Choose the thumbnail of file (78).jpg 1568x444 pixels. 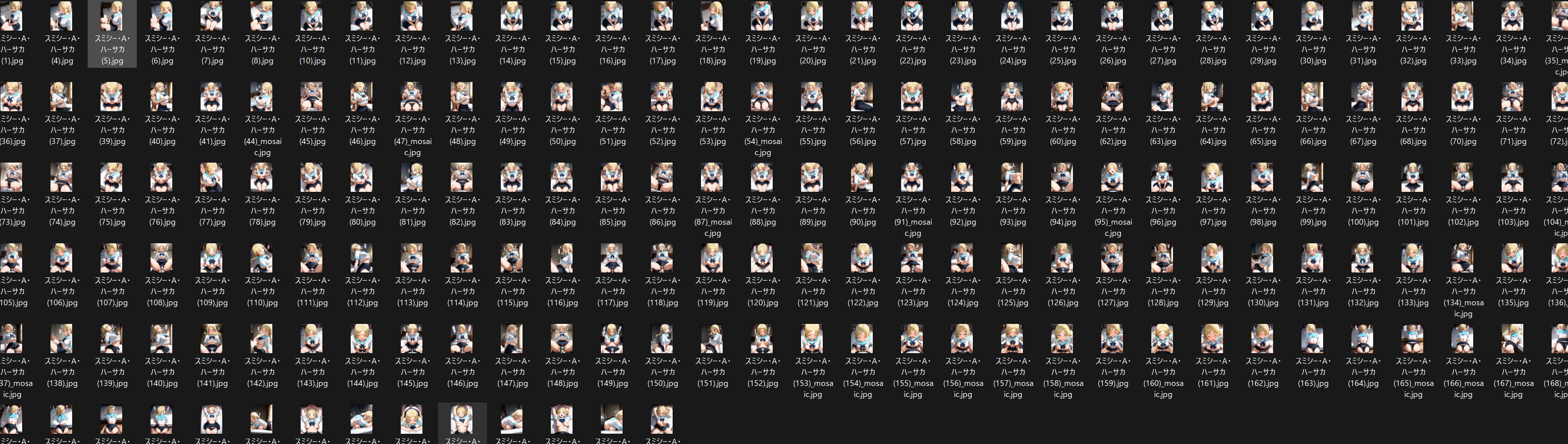(262, 177)
